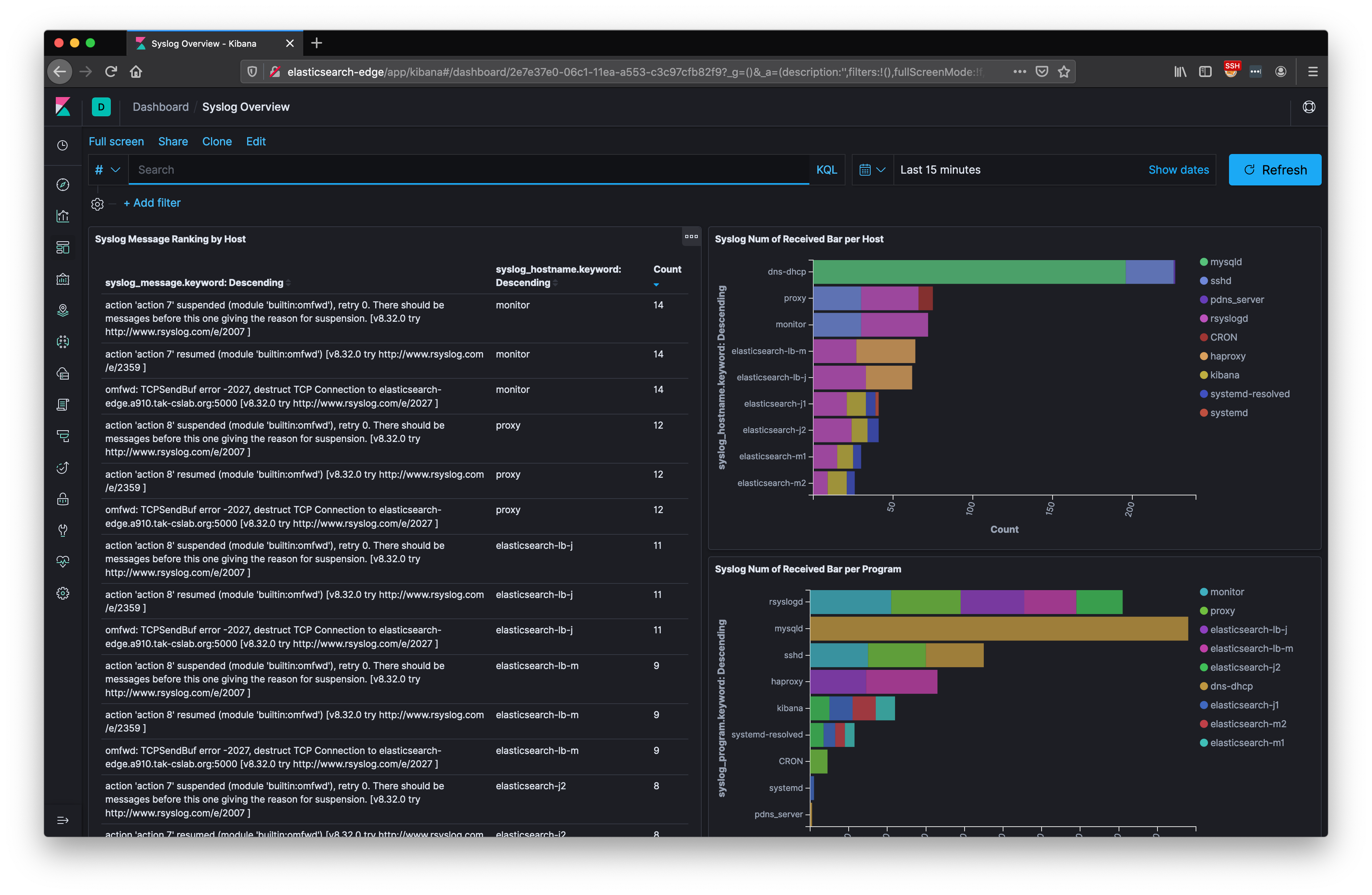Image resolution: width=1372 pixels, height=895 pixels.
Task: Click Full screen in dashboard menu
Action: pyautogui.click(x=116, y=141)
